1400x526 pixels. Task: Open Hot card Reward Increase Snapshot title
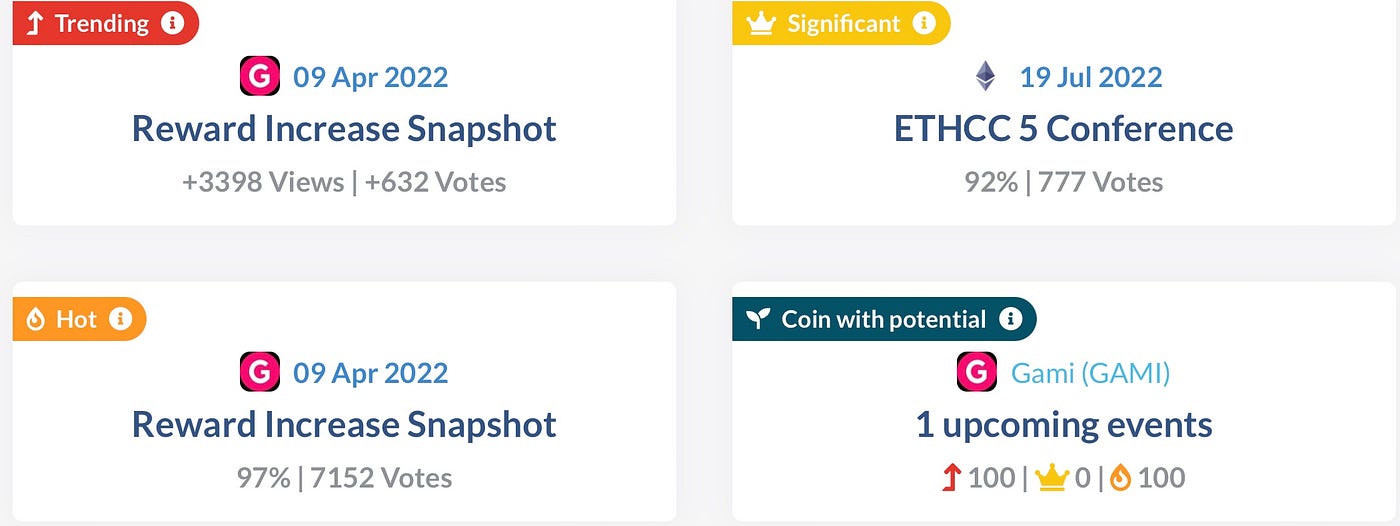click(344, 425)
